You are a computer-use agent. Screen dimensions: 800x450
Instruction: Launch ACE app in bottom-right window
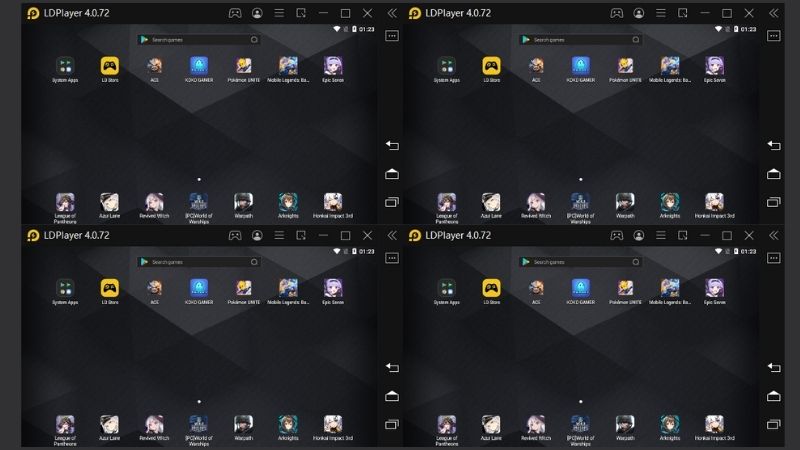click(x=536, y=288)
